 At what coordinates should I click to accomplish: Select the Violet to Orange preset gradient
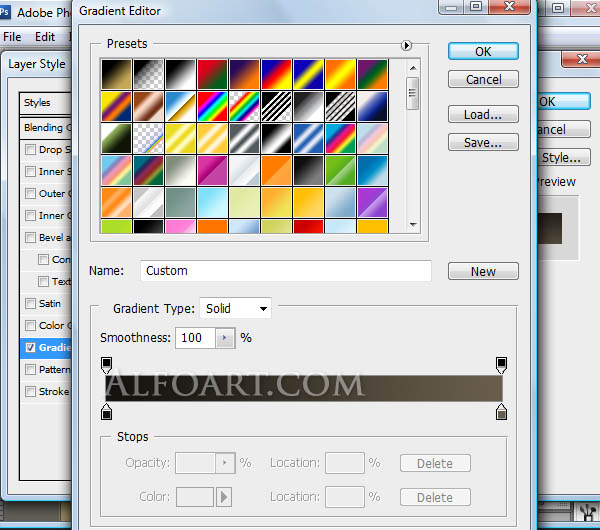coord(245,74)
